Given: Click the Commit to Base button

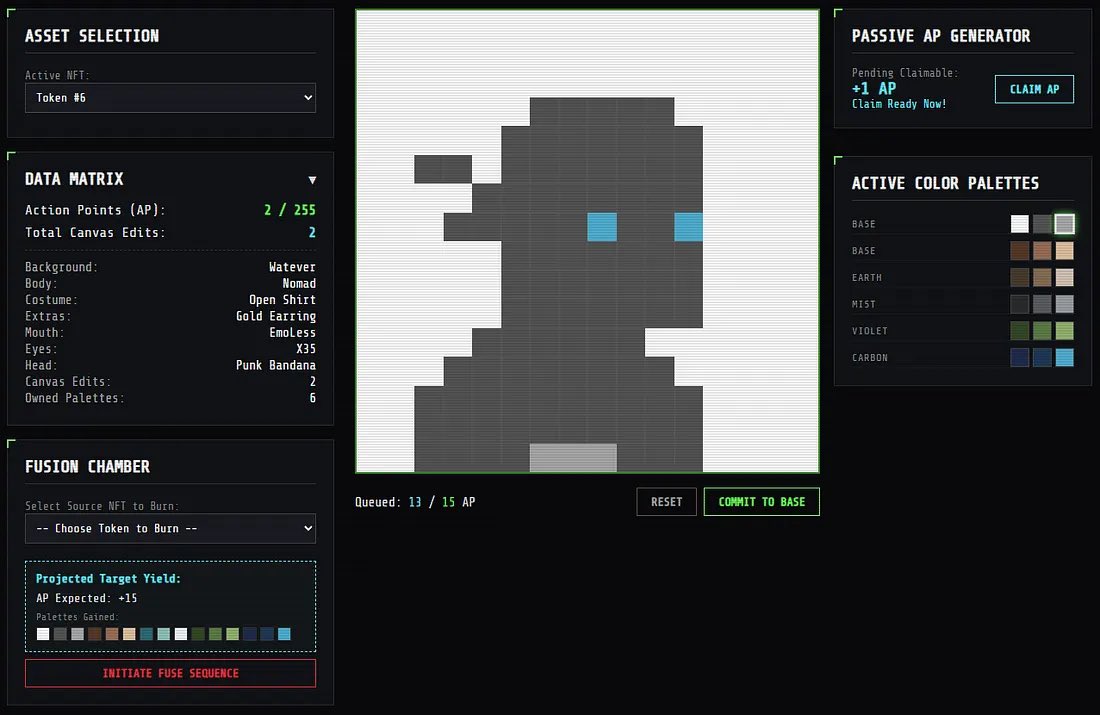Looking at the screenshot, I should point(762,502).
